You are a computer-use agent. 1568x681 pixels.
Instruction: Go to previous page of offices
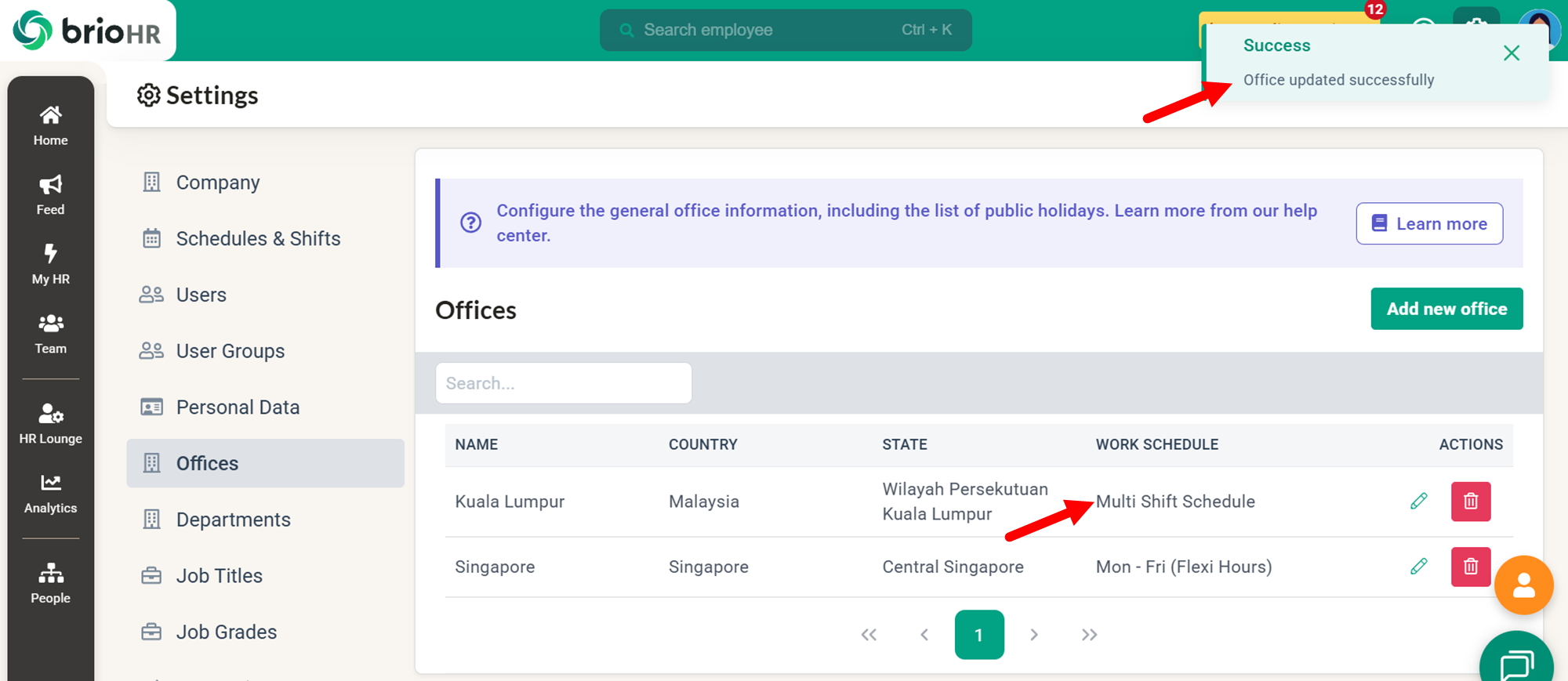[924, 635]
